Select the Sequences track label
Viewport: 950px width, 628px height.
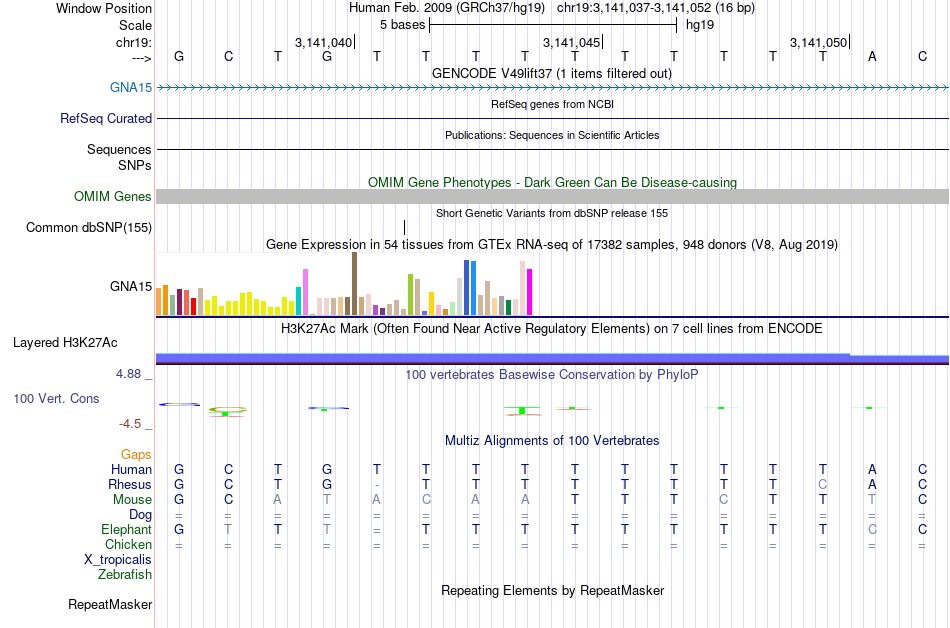tap(119, 149)
